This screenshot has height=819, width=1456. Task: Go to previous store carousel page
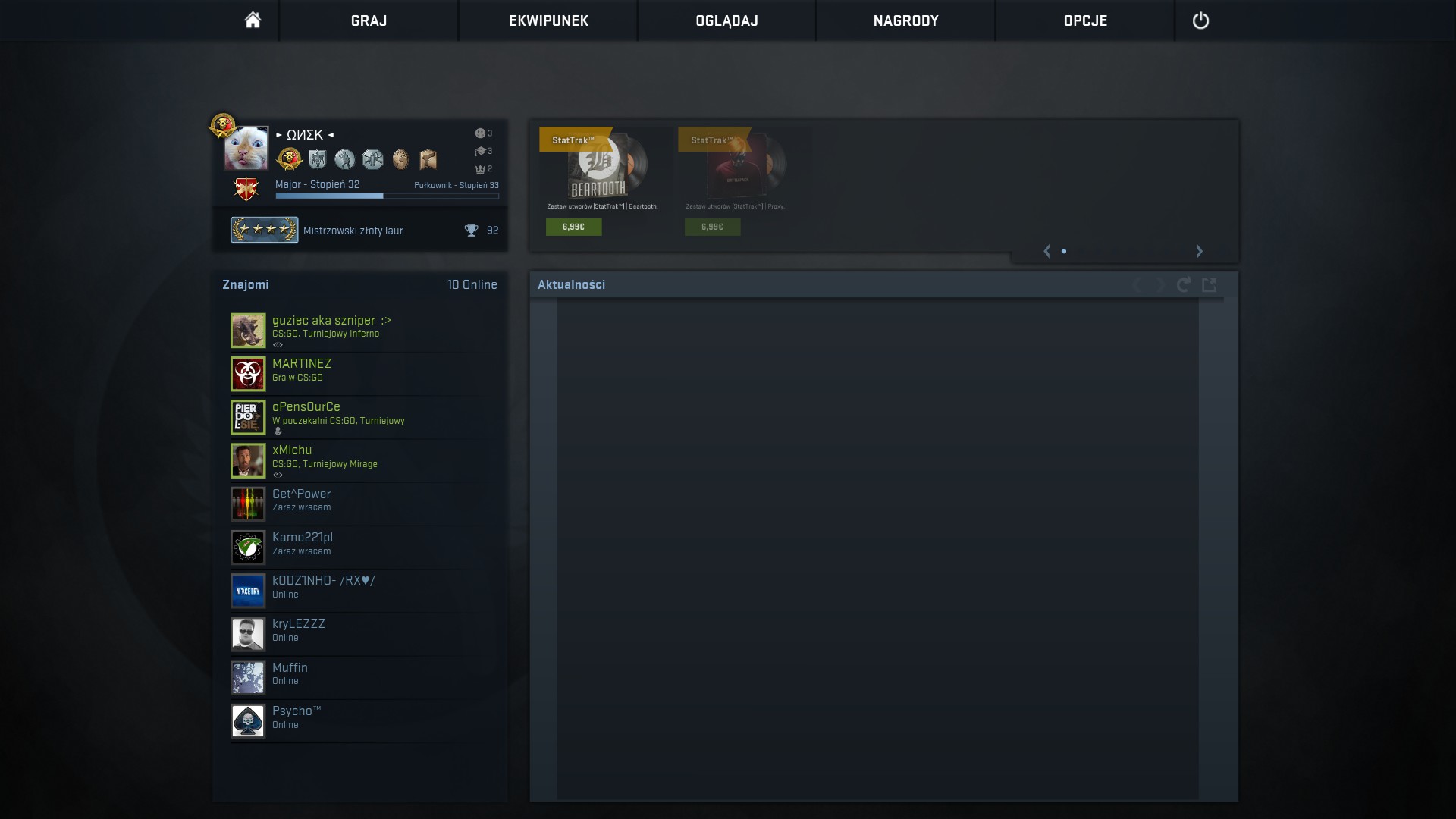(1047, 251)
